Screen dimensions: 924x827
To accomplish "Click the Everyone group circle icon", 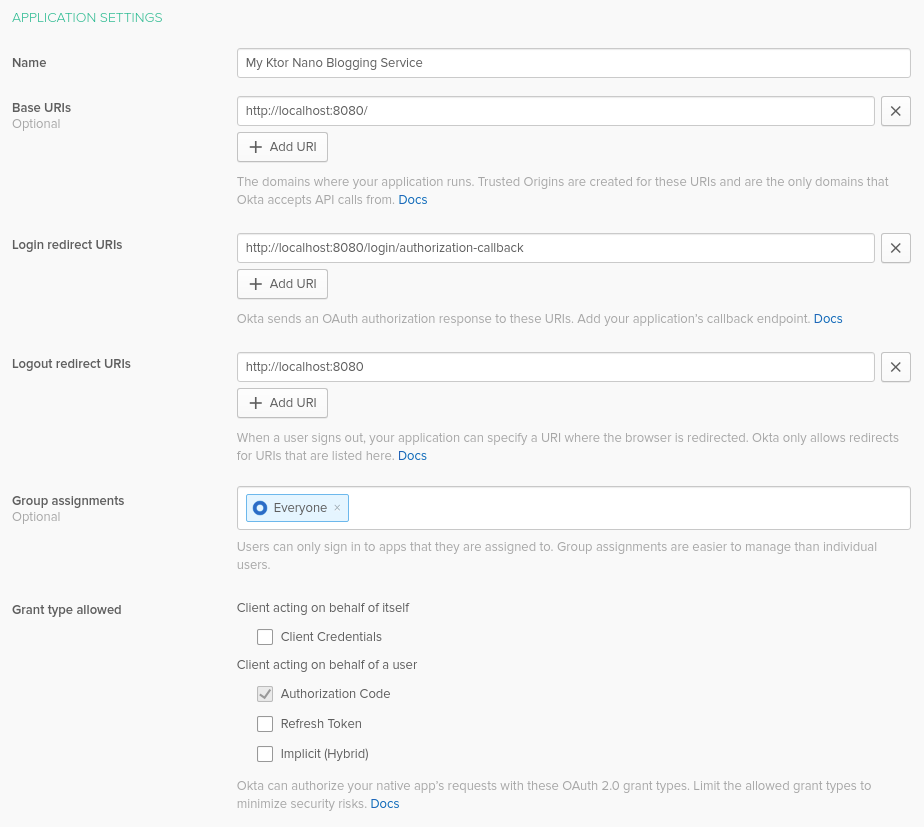I will (260, 508).
